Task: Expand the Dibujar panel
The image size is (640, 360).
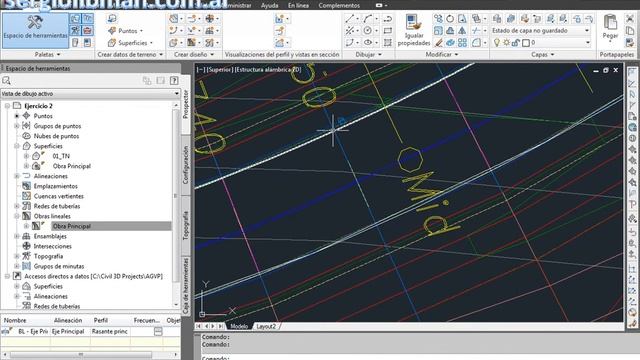Action: (x=368, y=54)
